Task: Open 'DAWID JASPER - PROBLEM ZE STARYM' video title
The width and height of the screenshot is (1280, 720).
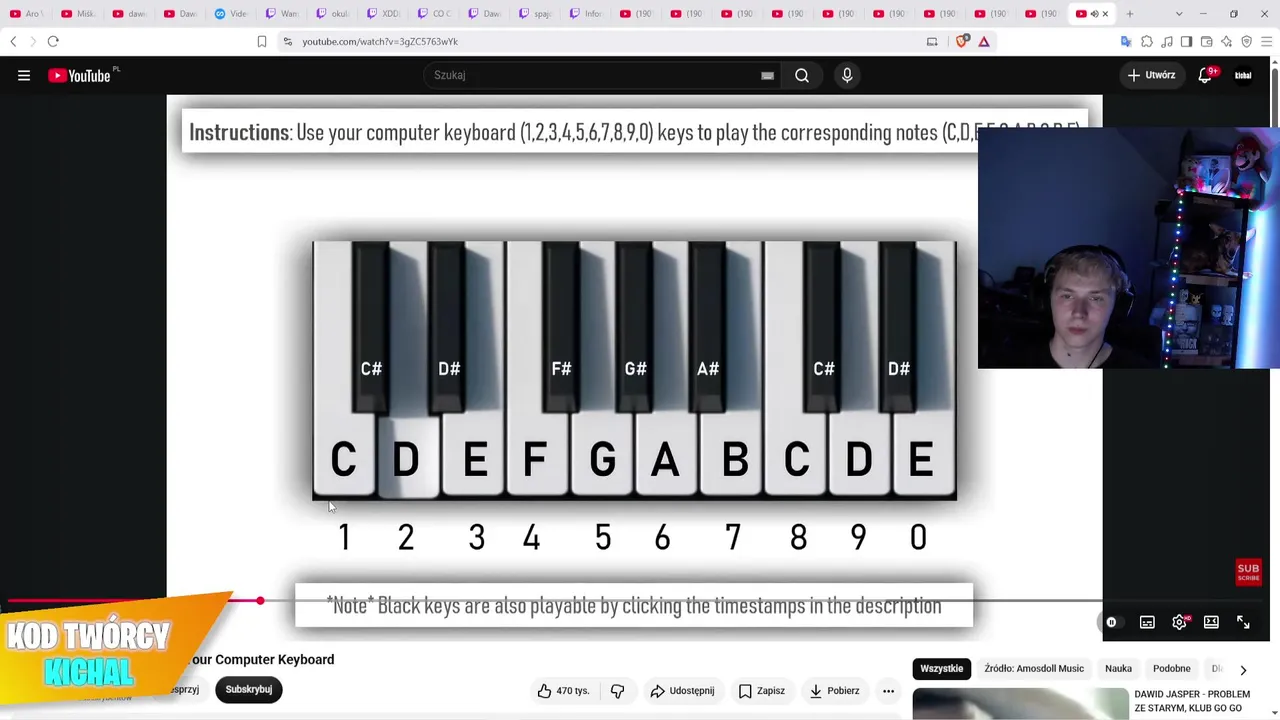Action: (x=1192, y=701)
